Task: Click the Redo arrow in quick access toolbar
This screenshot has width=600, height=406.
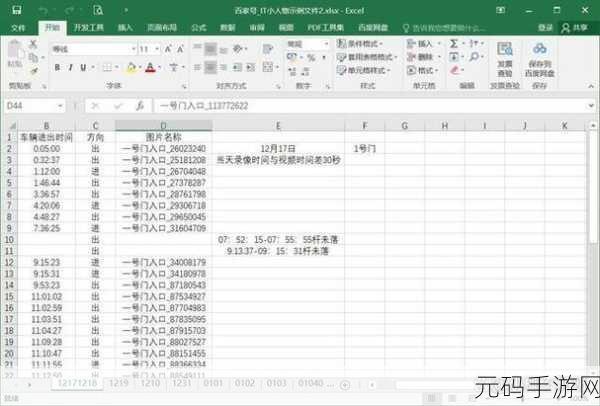Action: click(71, 11)
